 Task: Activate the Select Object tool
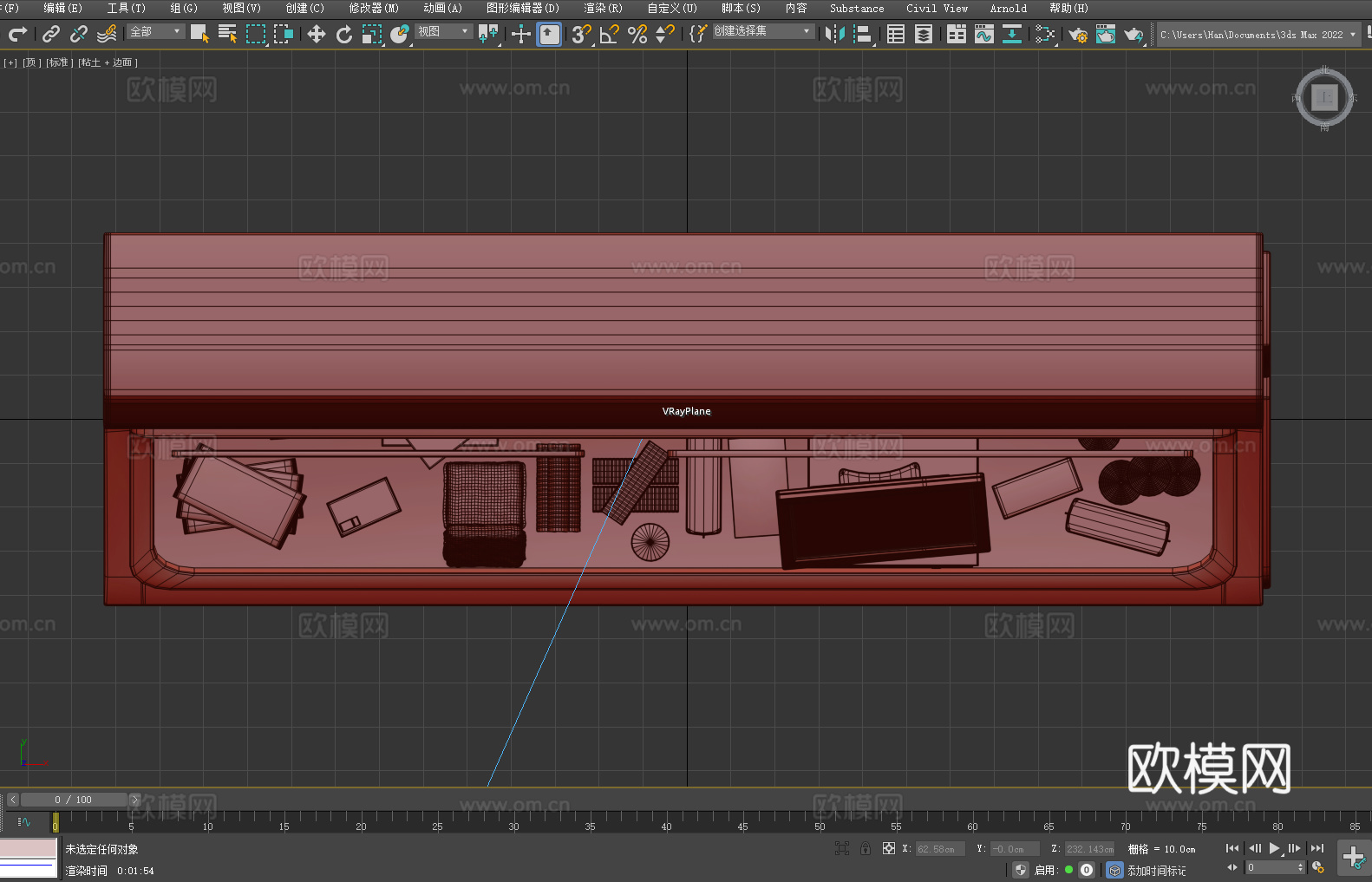199,34
